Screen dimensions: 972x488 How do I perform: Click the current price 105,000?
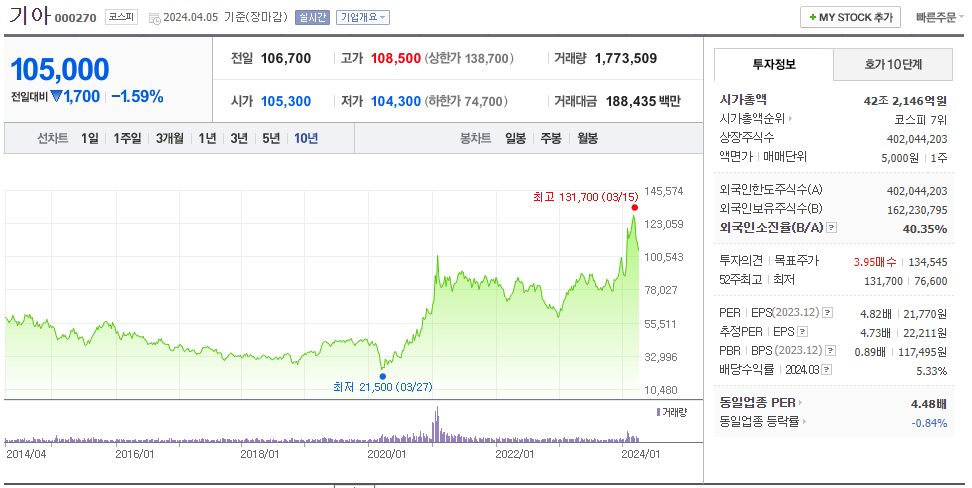(60, 69)
